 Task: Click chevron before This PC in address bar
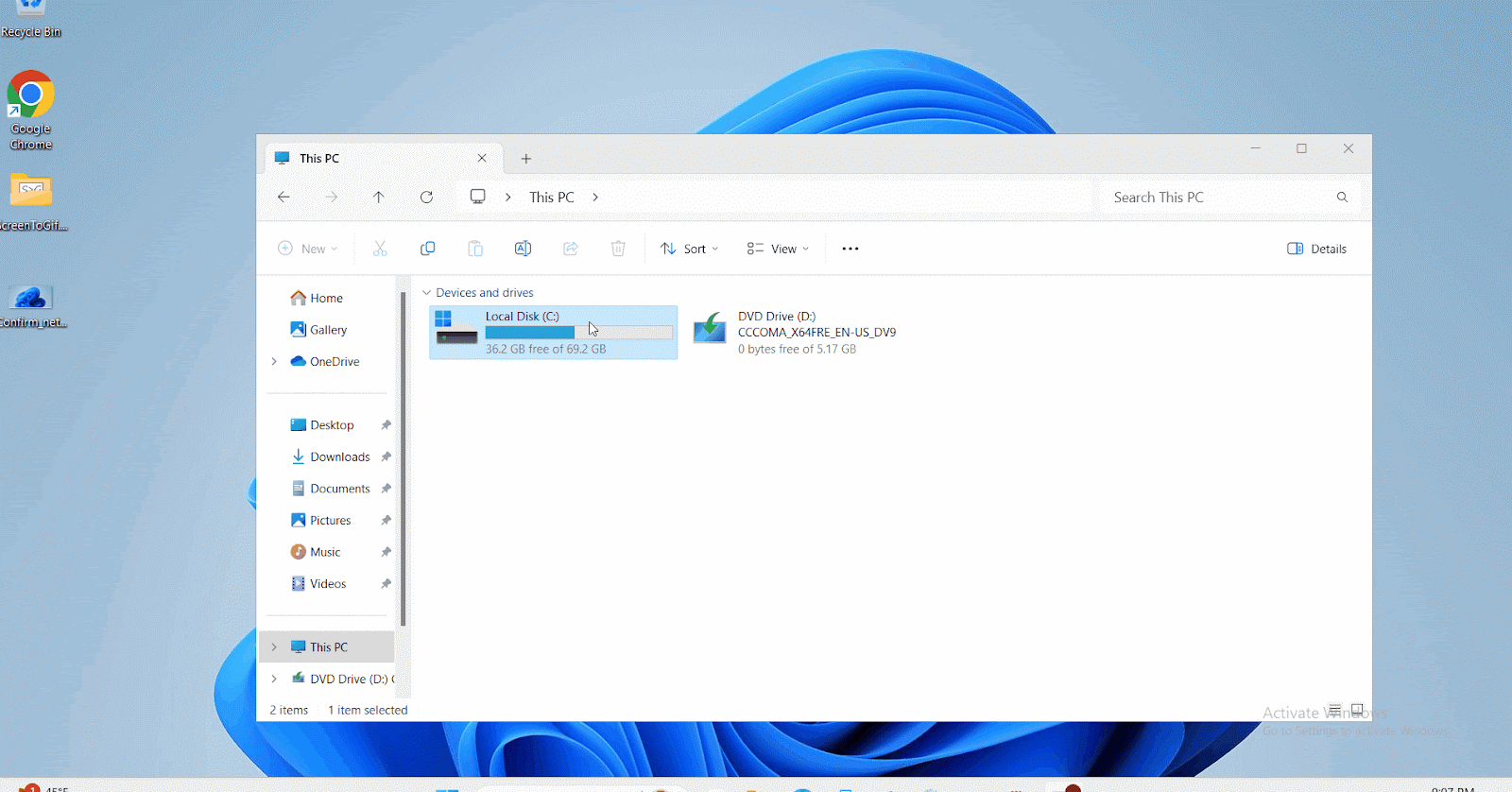(508, 197)
